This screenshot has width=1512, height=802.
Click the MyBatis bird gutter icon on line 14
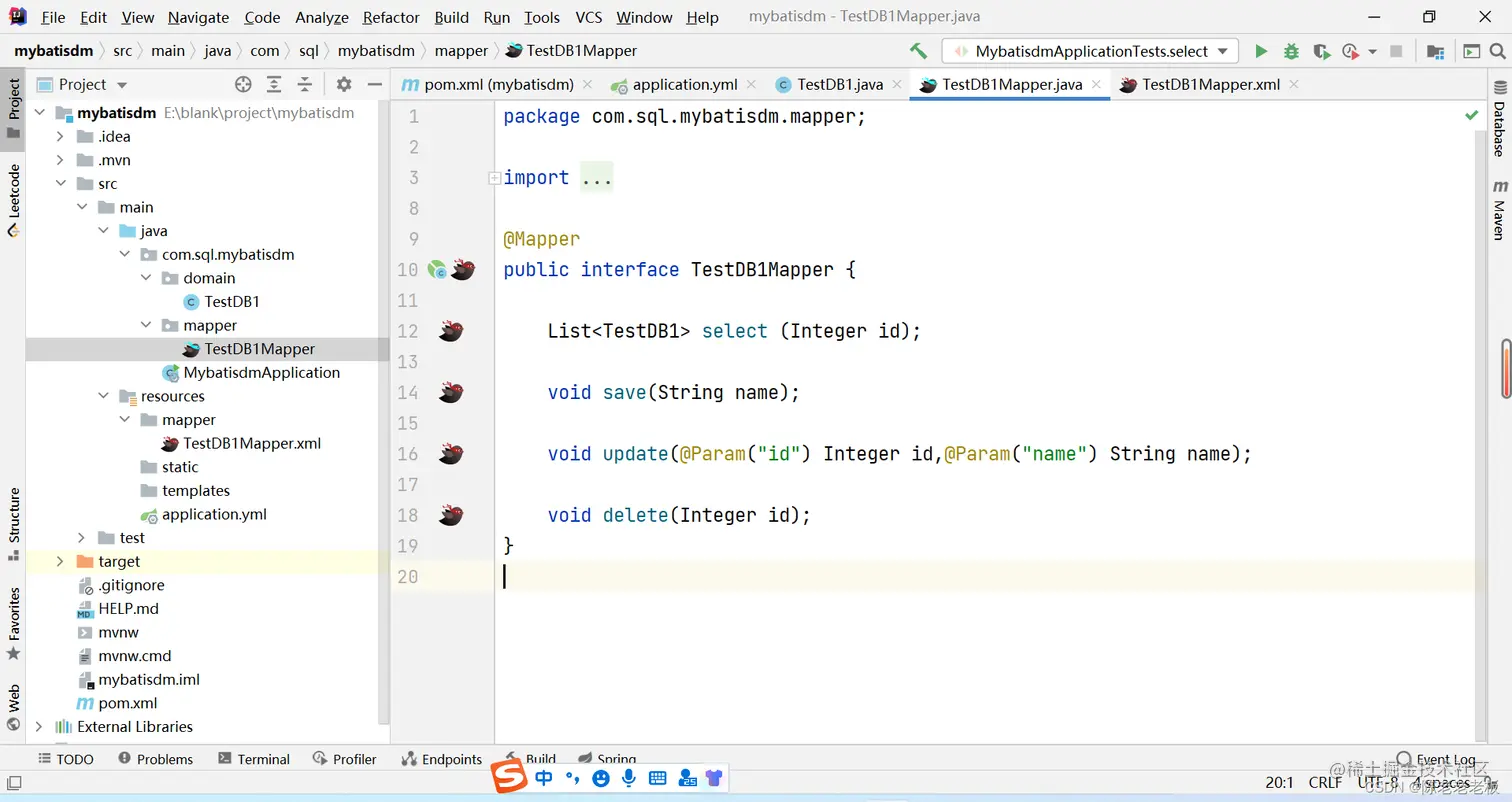pyautogui.click(x=451, y=392)
